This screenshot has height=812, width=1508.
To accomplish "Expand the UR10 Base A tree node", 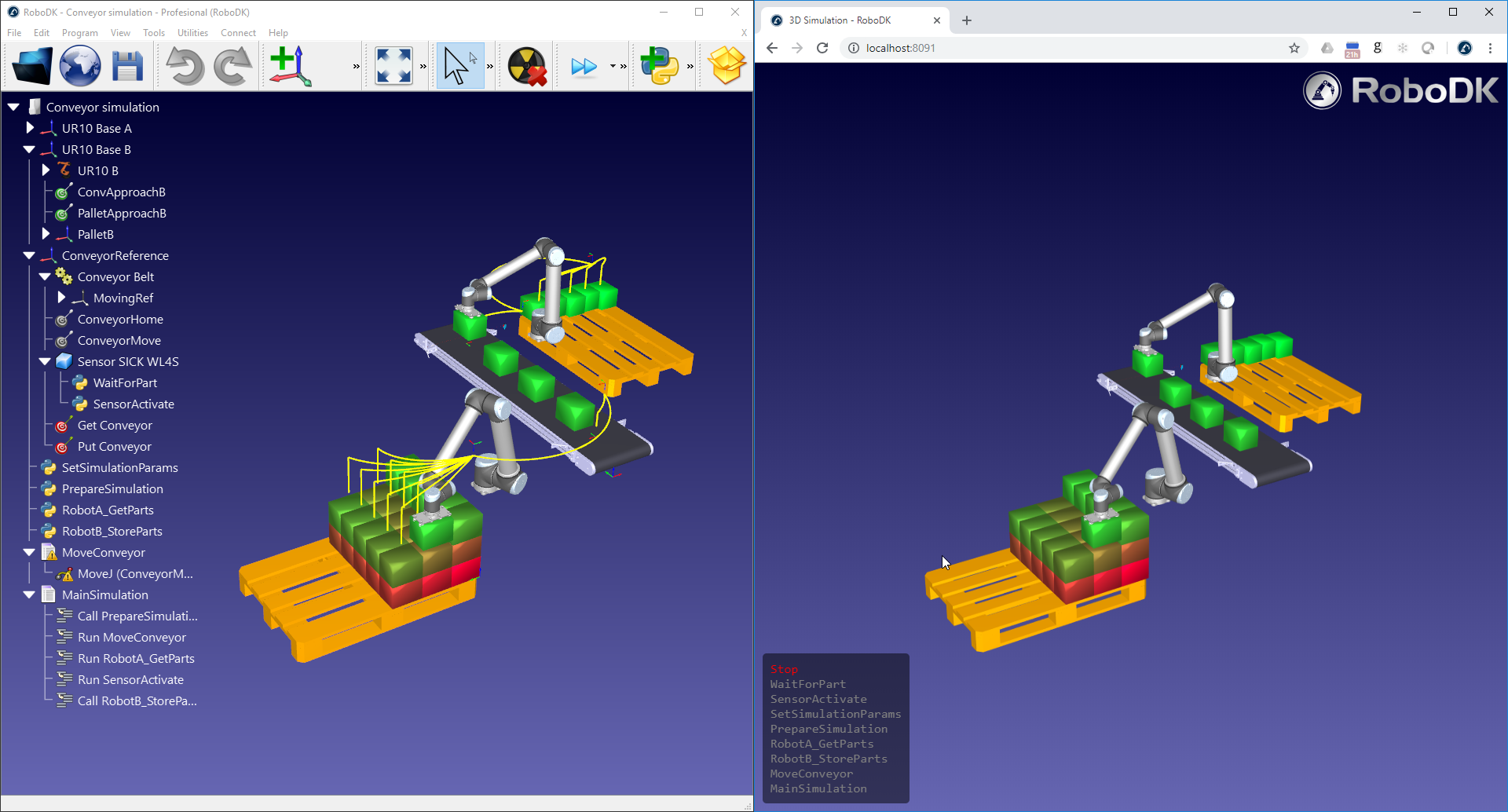I will click(30, 128).
